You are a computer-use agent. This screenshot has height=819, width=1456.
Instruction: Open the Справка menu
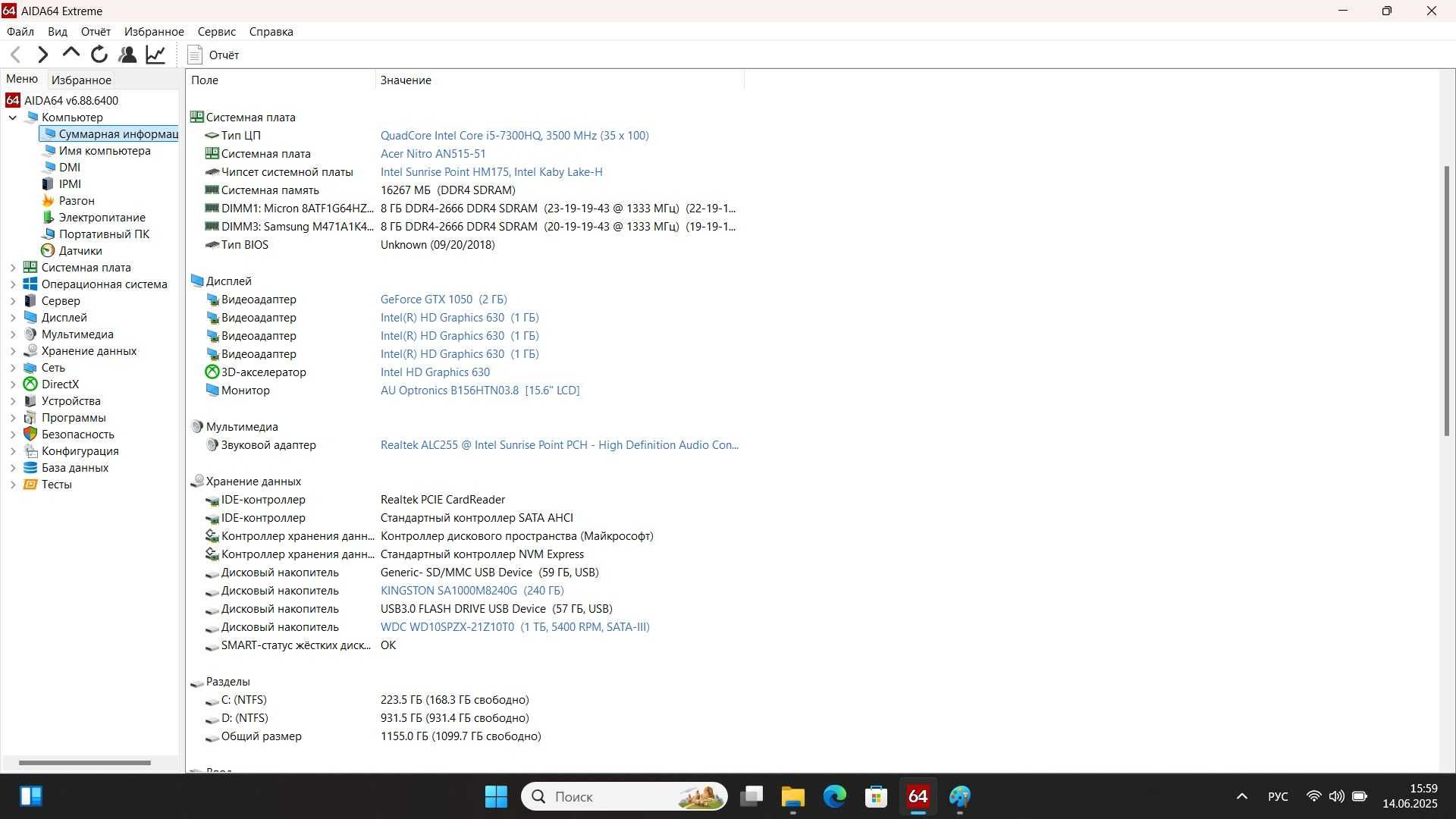click(x=271, y=32)
